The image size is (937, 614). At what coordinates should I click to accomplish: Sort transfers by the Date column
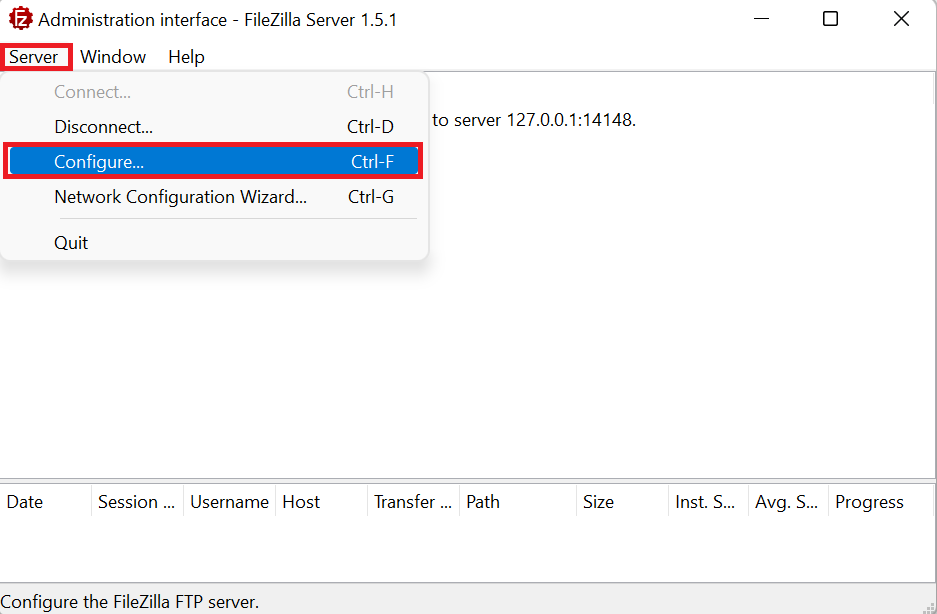point(46,502)
